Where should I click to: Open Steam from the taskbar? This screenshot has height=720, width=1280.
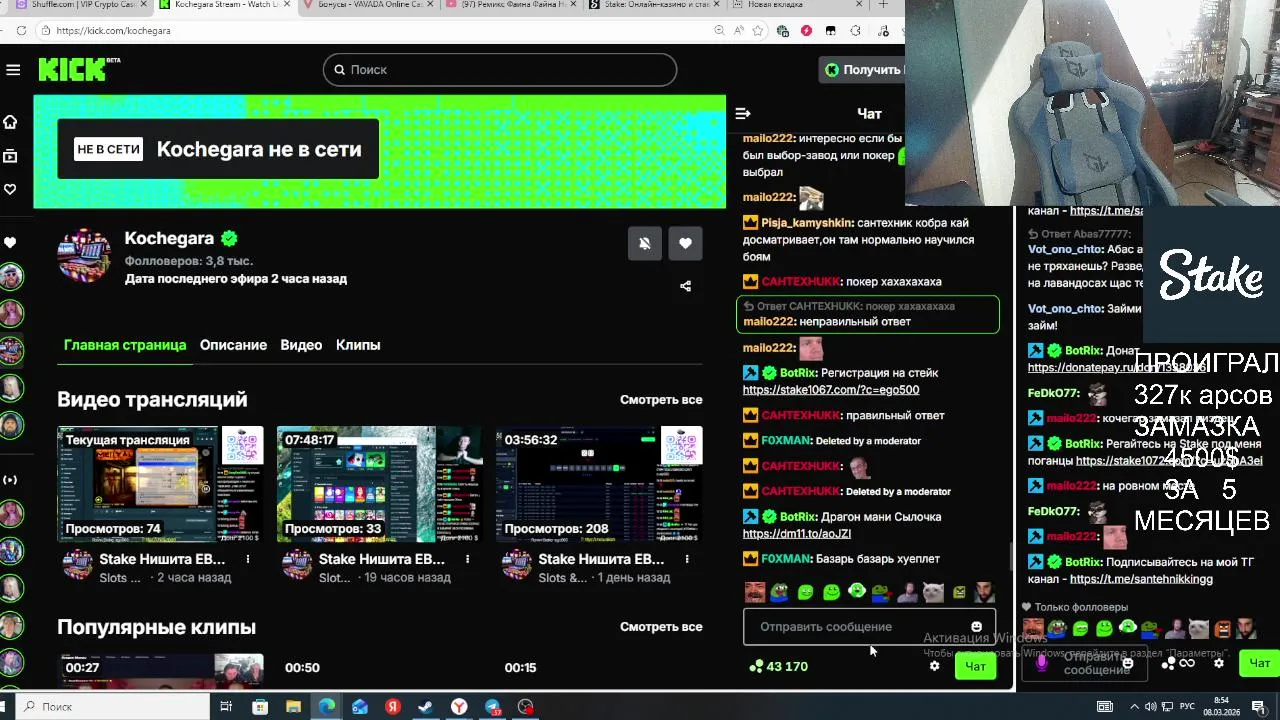(x=426, y=707)
